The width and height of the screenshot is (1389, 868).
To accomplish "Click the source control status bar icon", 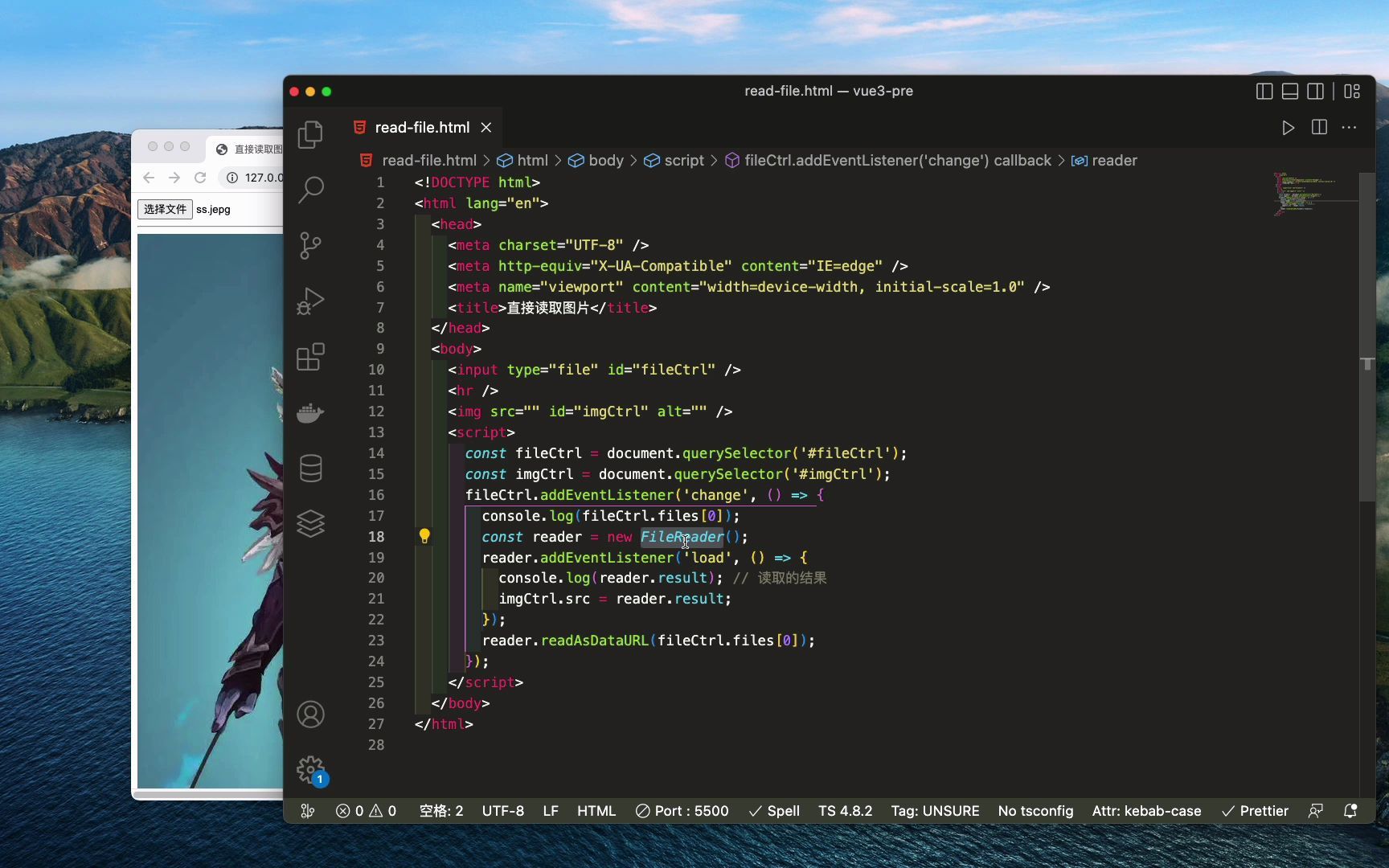I will tap(308, 811).
